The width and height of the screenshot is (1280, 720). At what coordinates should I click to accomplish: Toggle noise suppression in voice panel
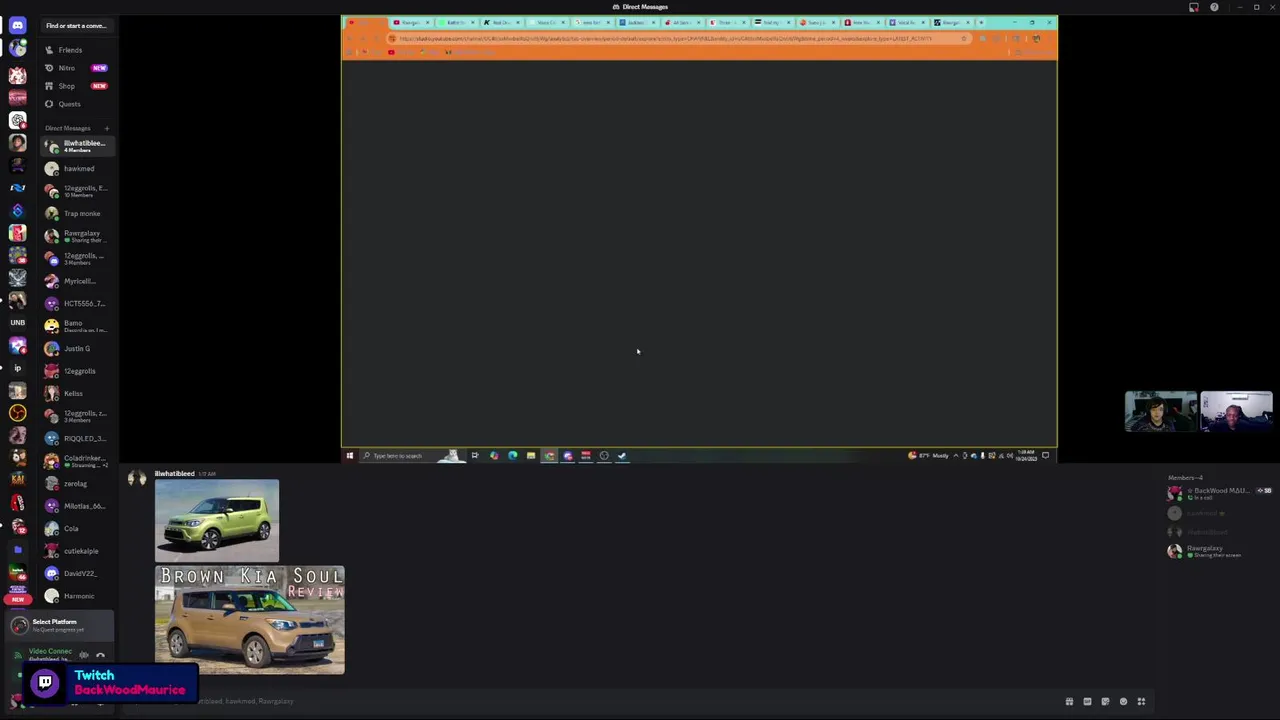(x=84, y=655)
